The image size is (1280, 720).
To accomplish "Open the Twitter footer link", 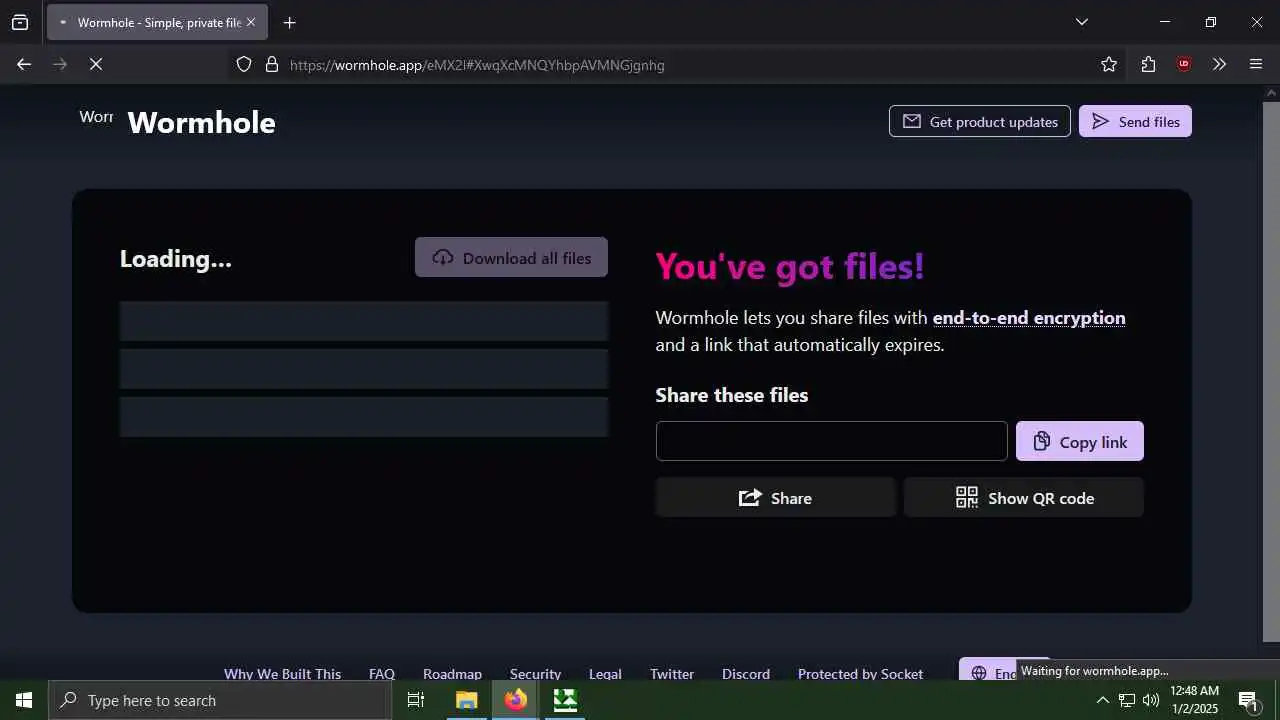I will pos(672,673).
